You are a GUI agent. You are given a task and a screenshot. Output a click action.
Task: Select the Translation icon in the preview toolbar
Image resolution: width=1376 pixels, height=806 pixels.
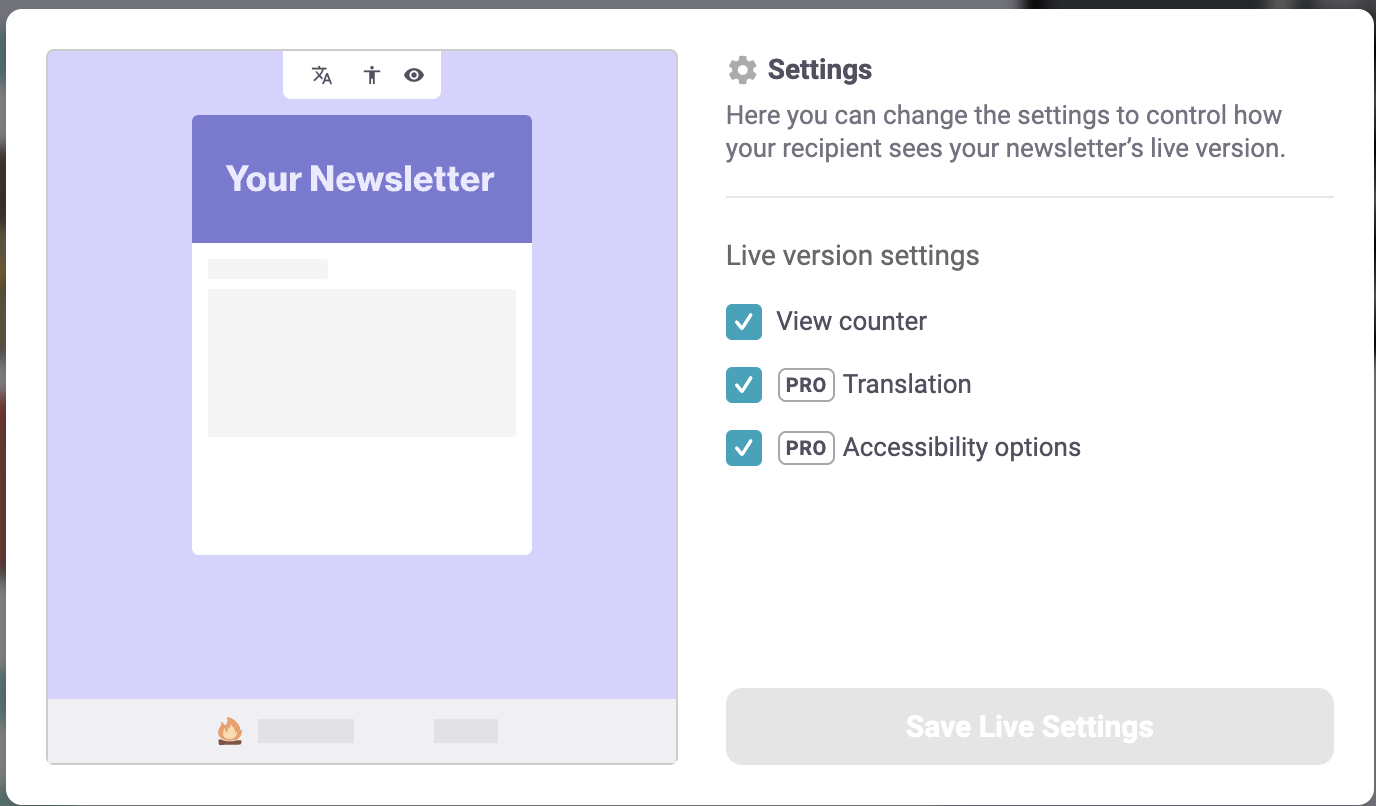click(x=322, y=74)
